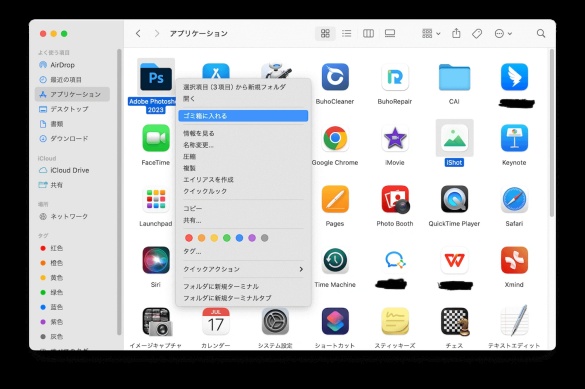The width and height of the screenshot is (585, 389).
Task: Select the iShot app icon
Action: point(454,138)
